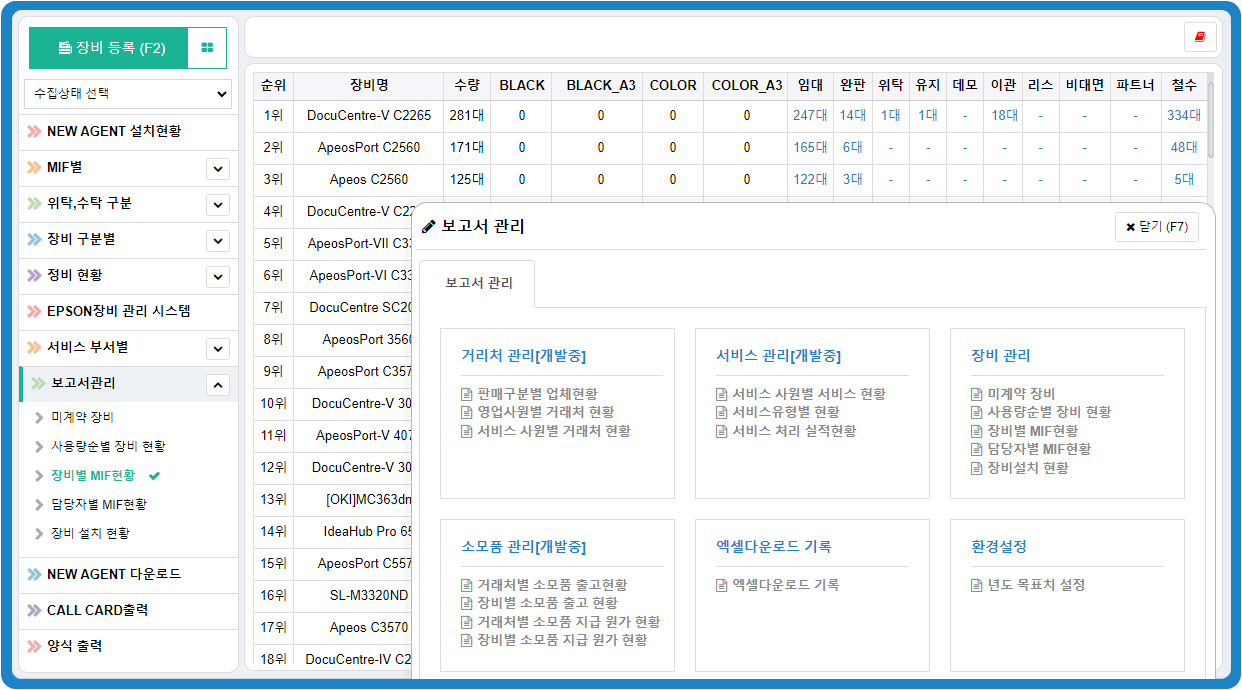Click document icon beside 서비스유형별 현황
This screenshot has height=690, width=1242.
[722, 412]
